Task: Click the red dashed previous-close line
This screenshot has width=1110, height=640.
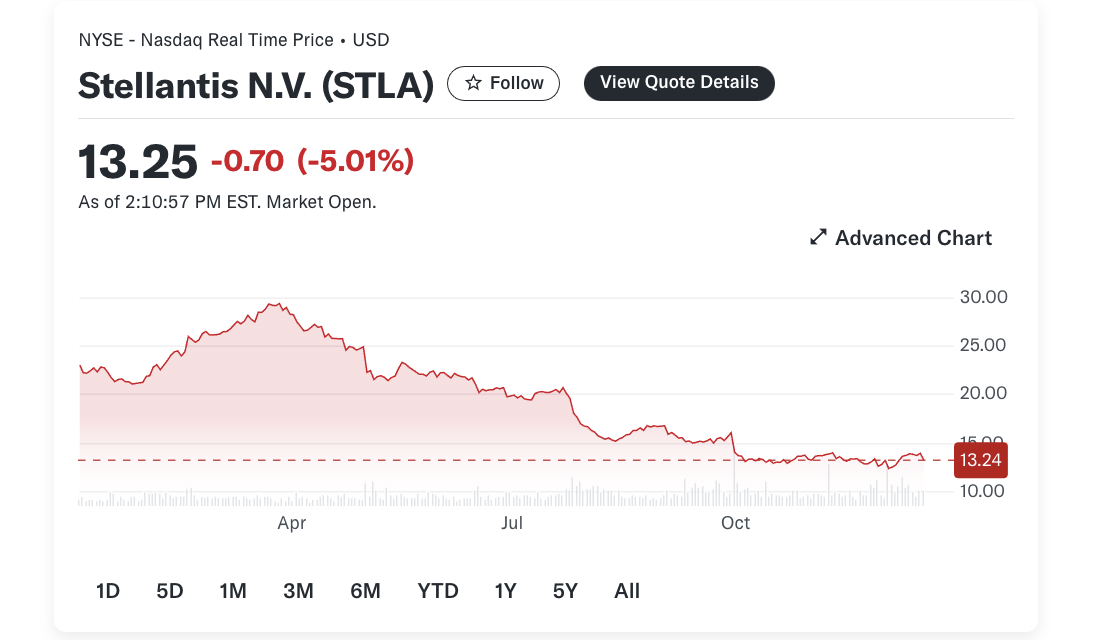Action: point(516,460)
